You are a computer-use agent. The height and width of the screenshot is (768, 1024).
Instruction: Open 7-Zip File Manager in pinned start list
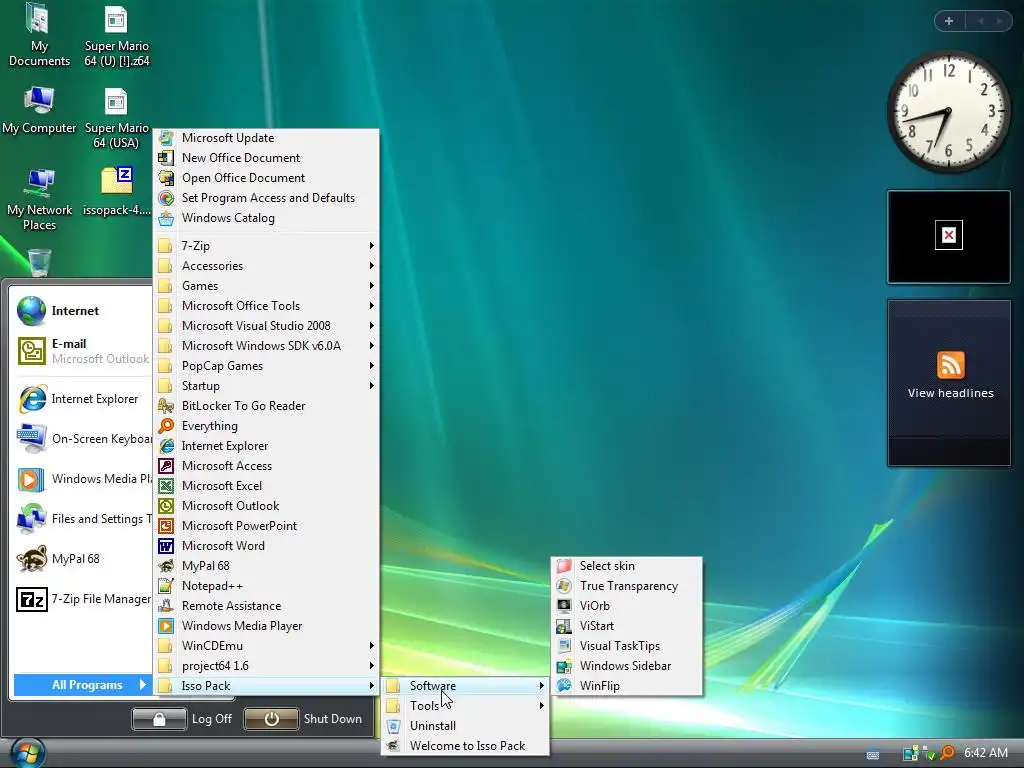(83, 599)
